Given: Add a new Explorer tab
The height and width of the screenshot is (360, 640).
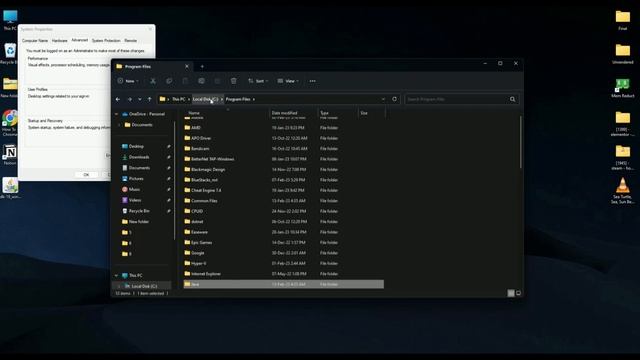Looking at the screenshot, I should (x=202, y=66).
